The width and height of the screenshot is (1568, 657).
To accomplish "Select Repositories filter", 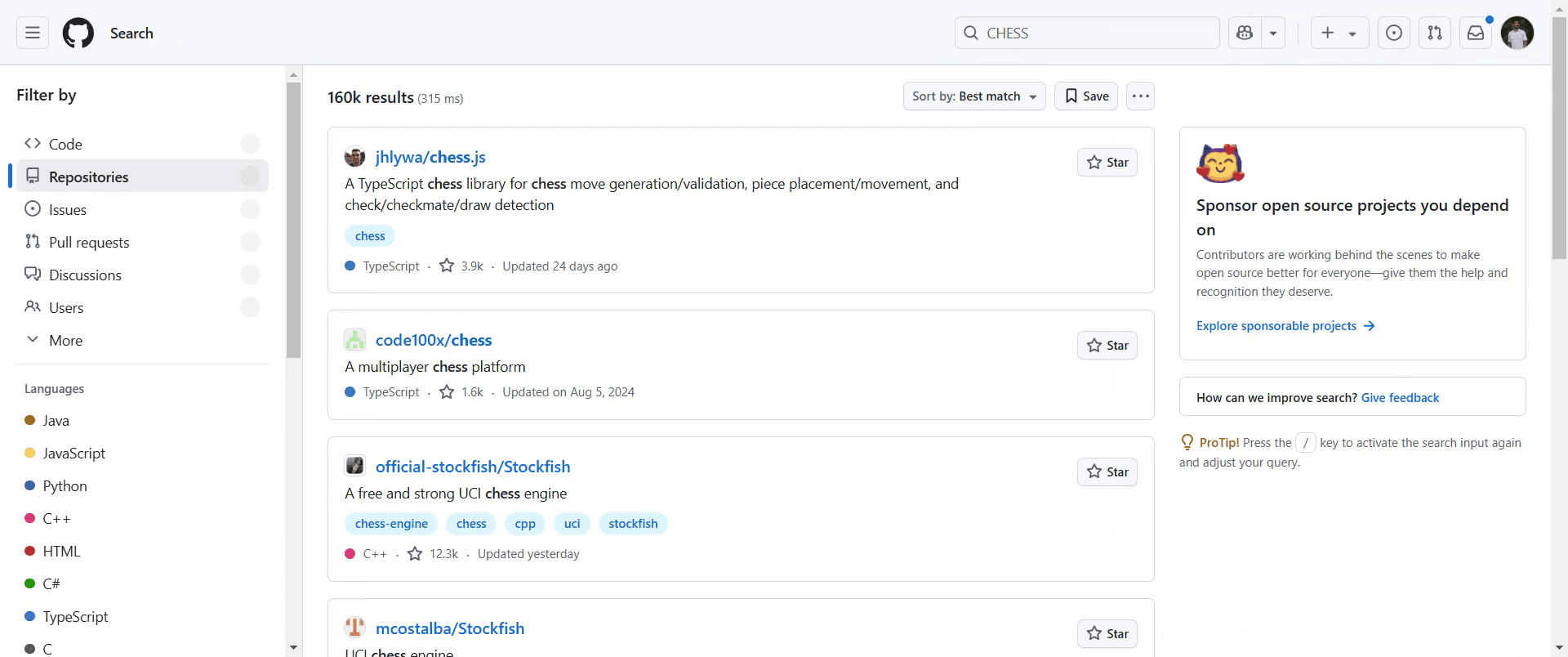I will (142, 177).
